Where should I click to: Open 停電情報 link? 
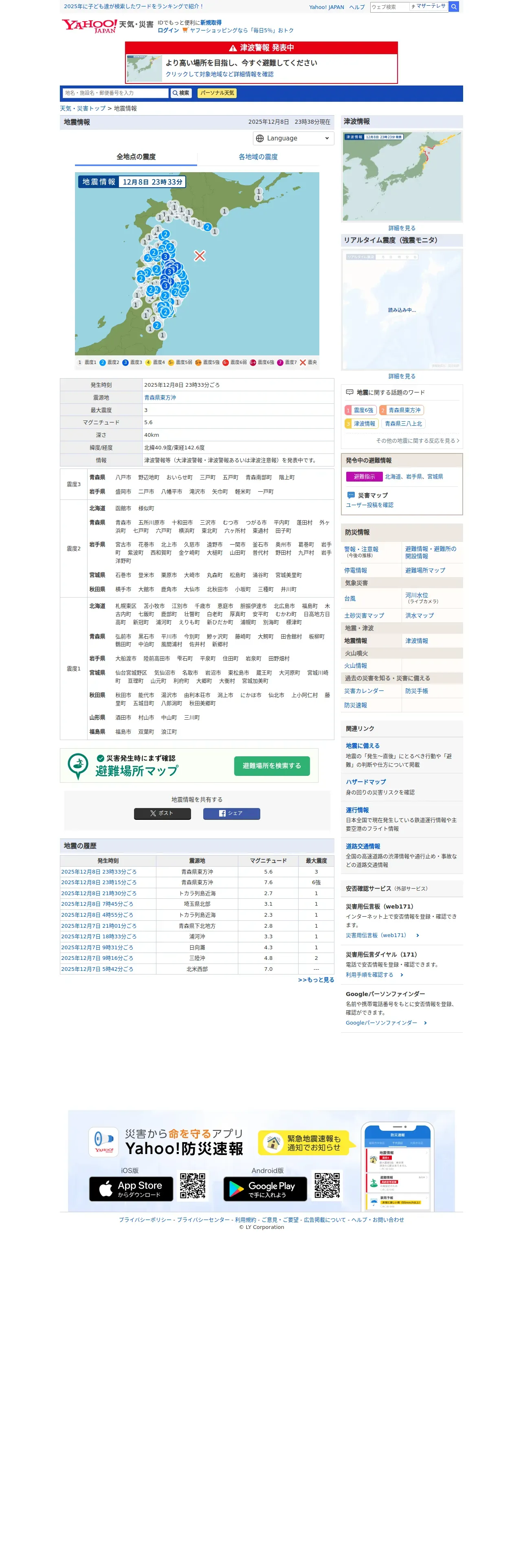(x=356, y=570)
